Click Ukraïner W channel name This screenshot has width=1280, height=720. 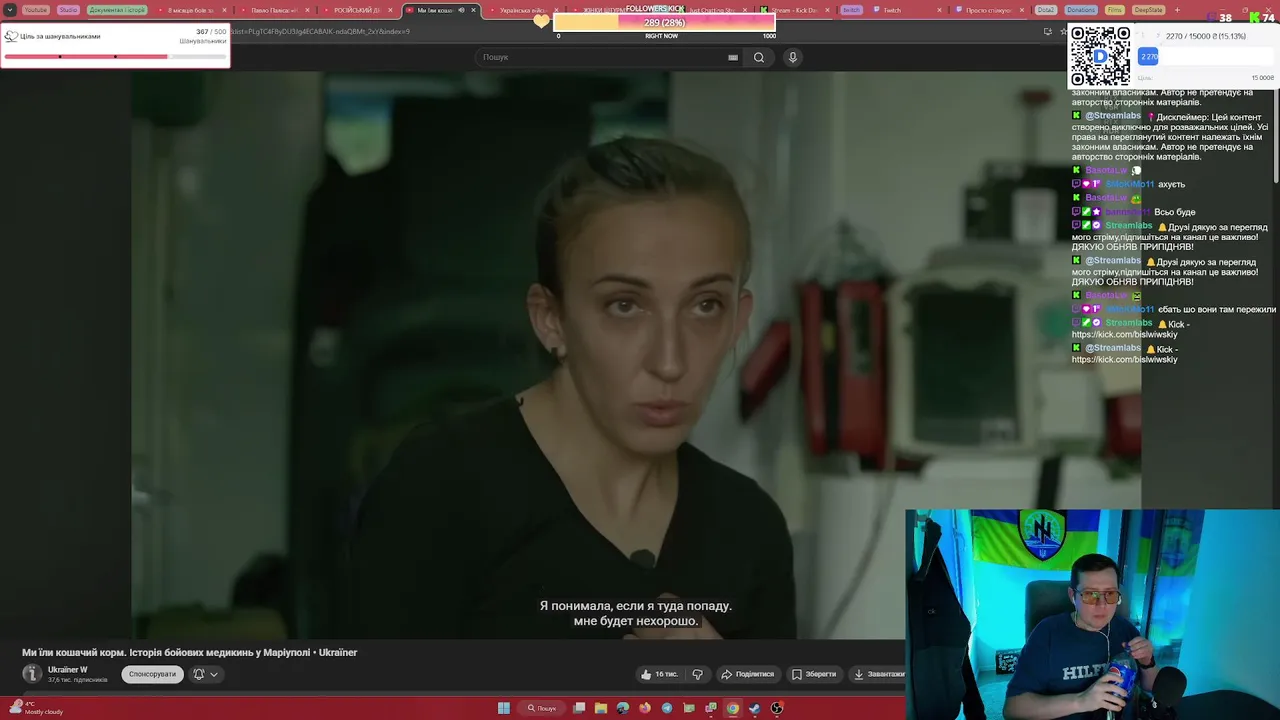pos(68,670)
